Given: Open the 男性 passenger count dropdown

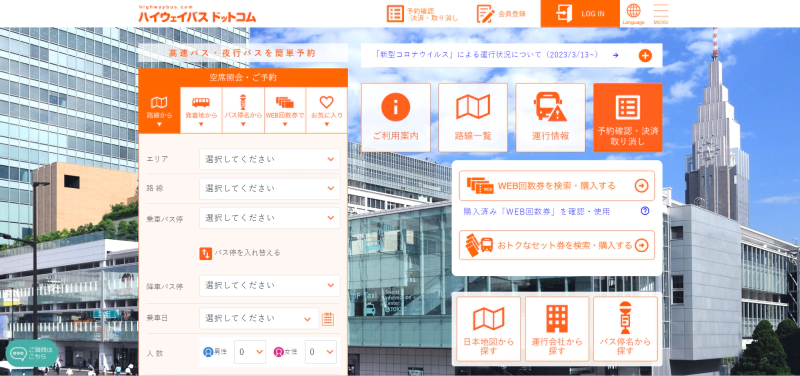Looking at the screenshot, I should [x=250, y=352].
